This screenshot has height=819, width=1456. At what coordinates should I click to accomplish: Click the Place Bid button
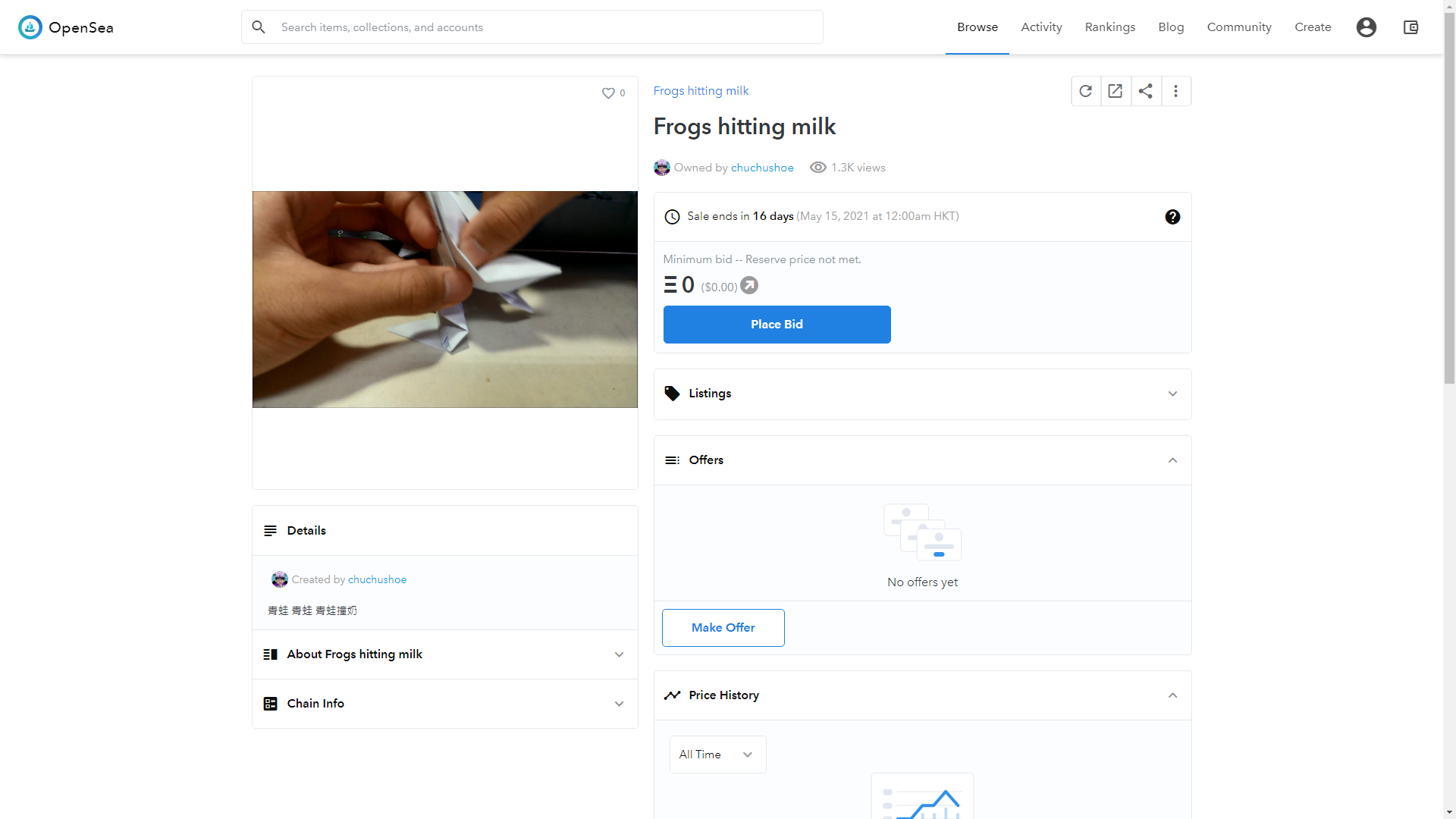tap(777, 325)
